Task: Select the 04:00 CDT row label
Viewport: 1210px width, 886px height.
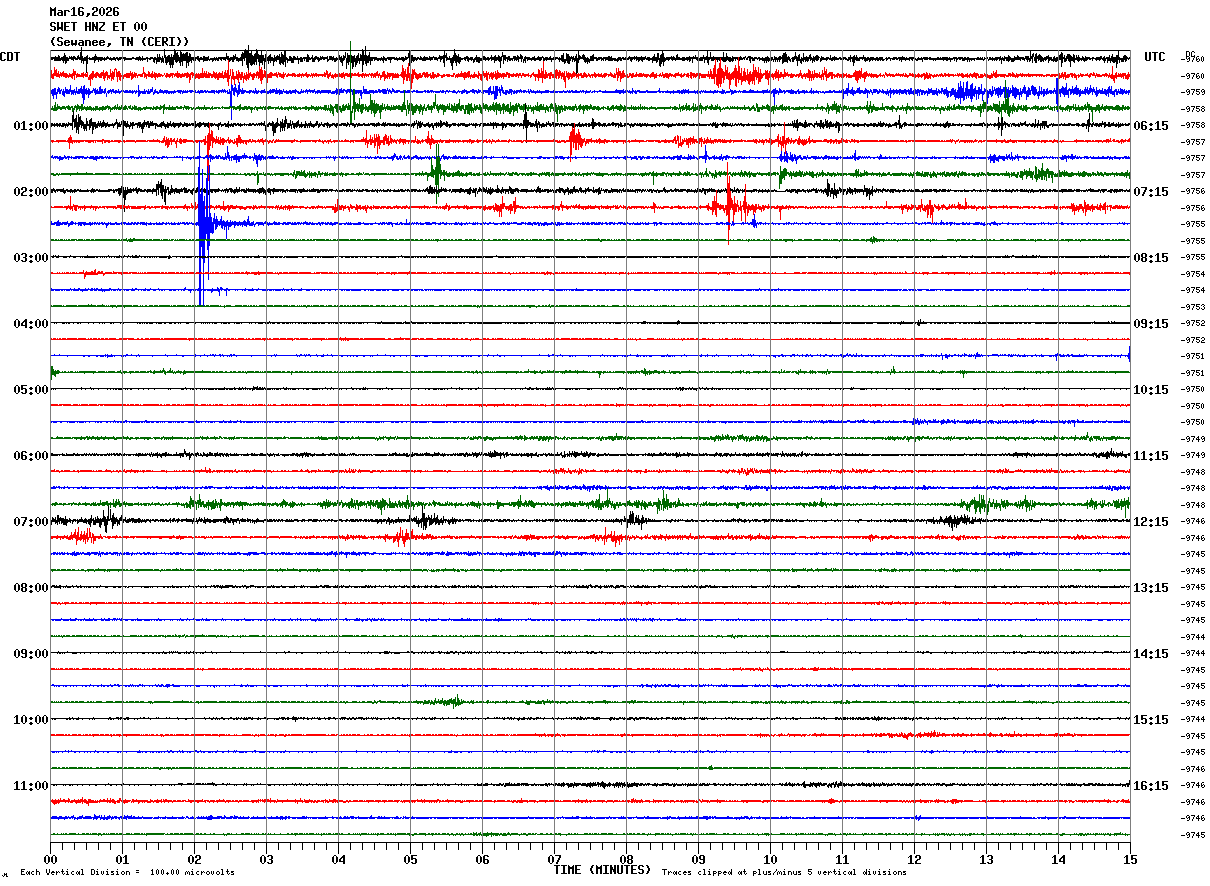Action: coord(31,324)
